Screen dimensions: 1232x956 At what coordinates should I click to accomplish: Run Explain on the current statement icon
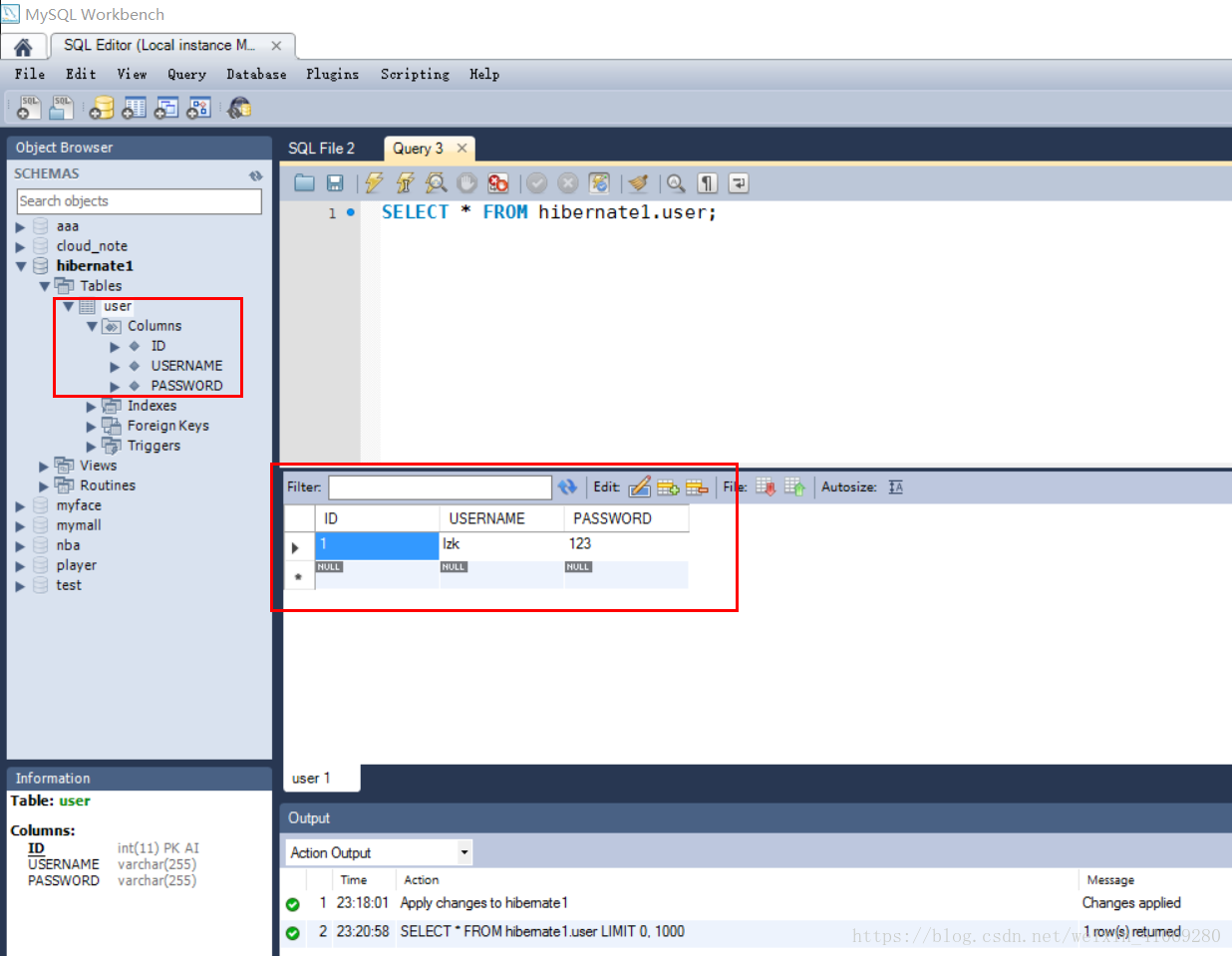(436, 182)
